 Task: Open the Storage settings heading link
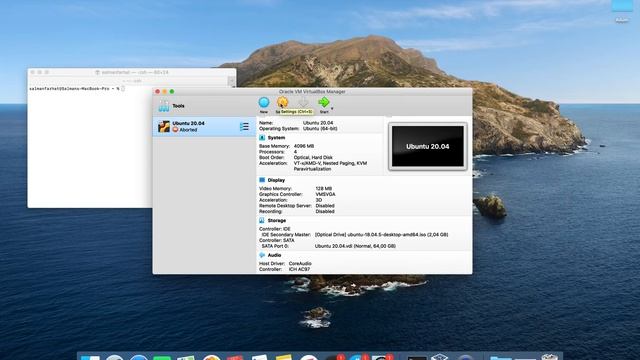[277, 220]
